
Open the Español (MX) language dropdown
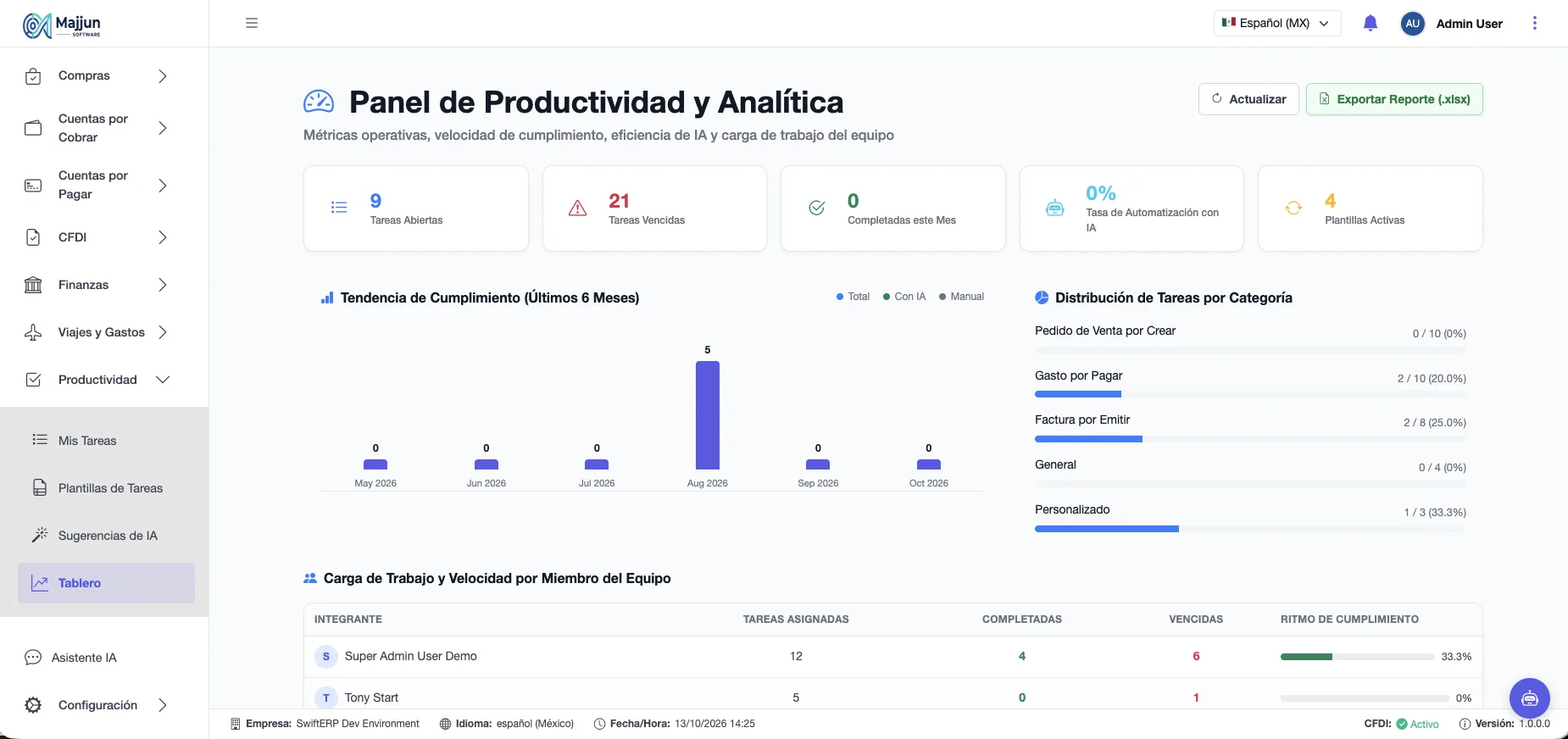(x=1277, y=23)
